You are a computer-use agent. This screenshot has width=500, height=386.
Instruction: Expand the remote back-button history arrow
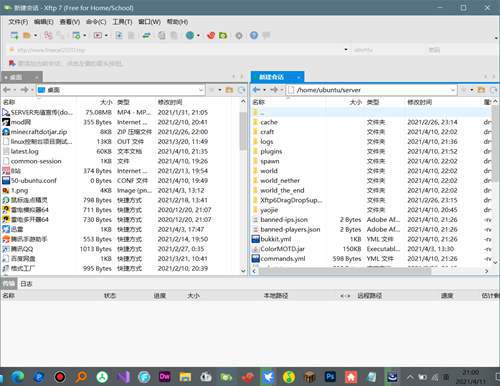[264, 90]
